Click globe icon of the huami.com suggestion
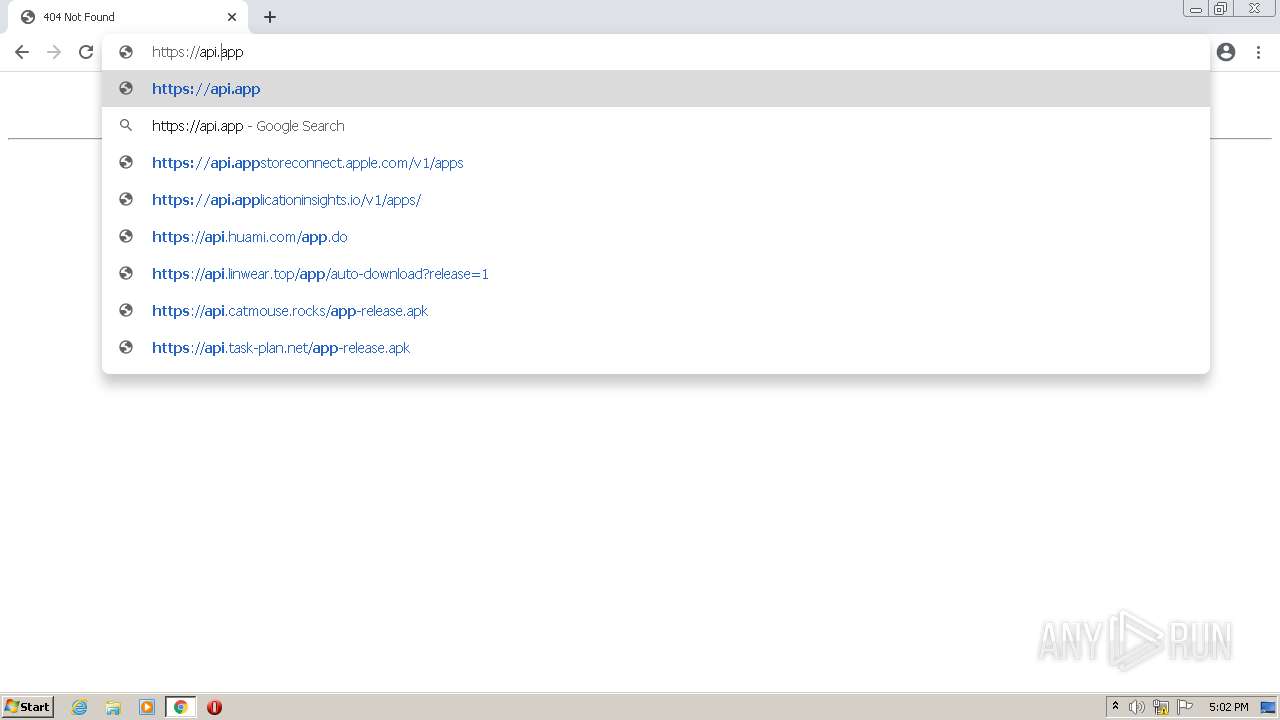The image size is (1280, 720). tap(126, 236)
